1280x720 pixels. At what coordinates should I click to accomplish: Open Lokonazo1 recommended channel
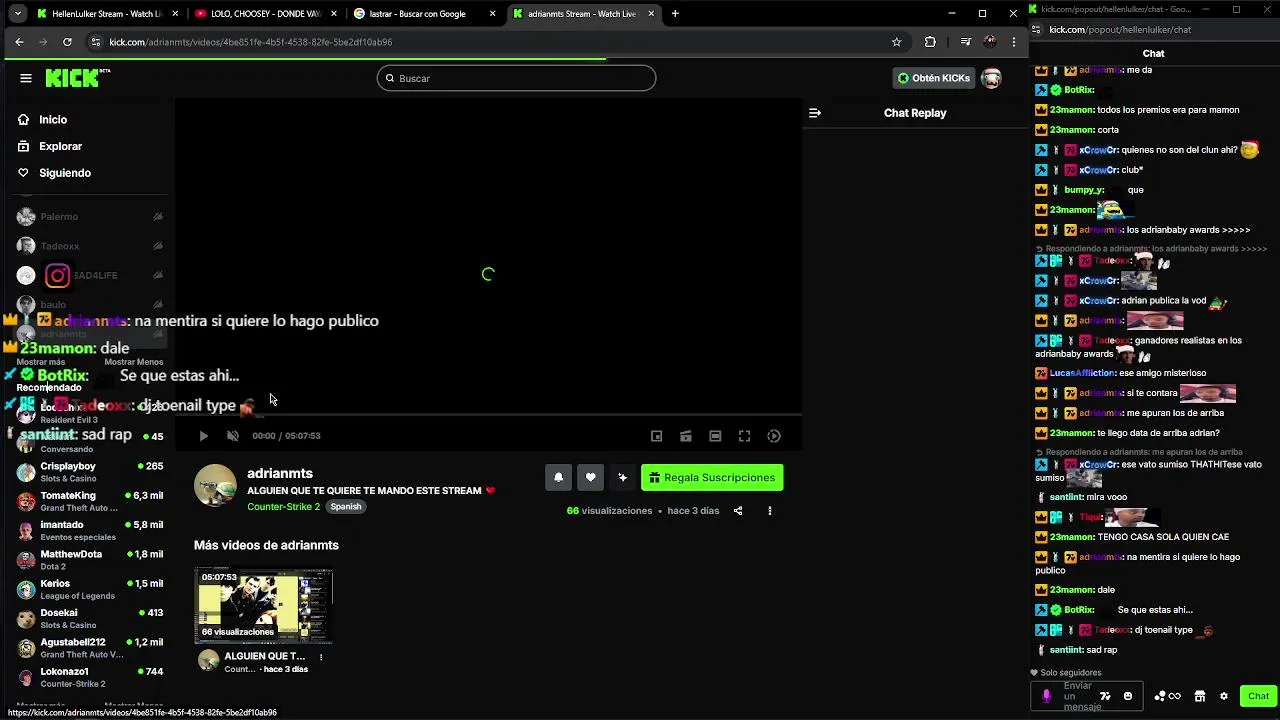click(x=90, y=677)
